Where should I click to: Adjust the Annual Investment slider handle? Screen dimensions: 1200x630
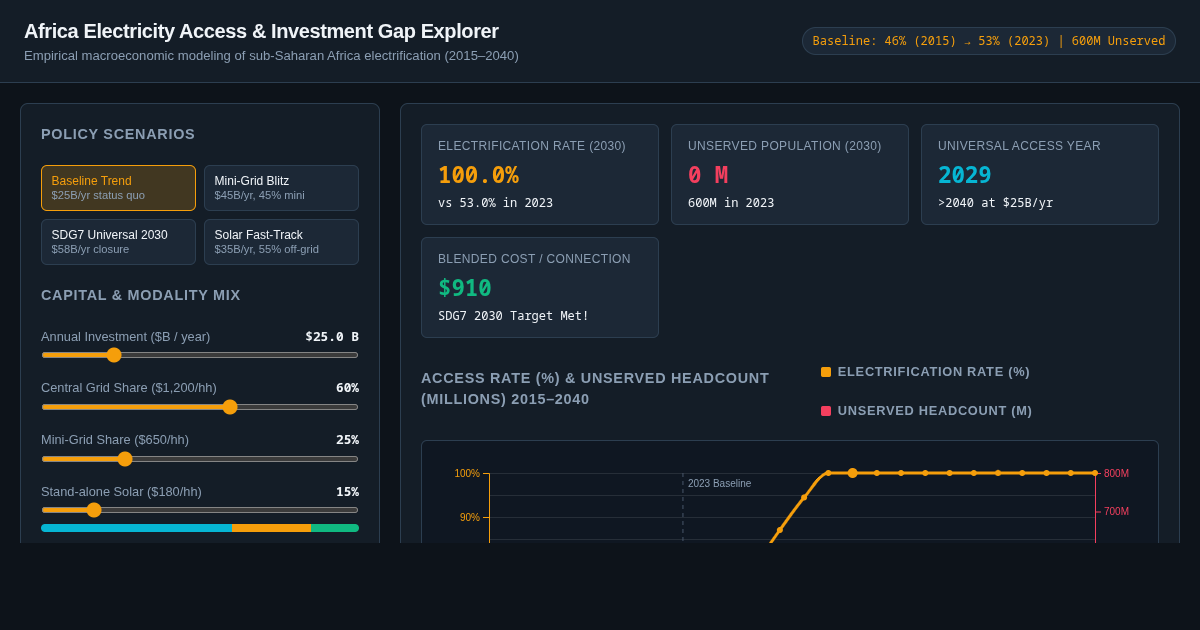coord(114,355)
